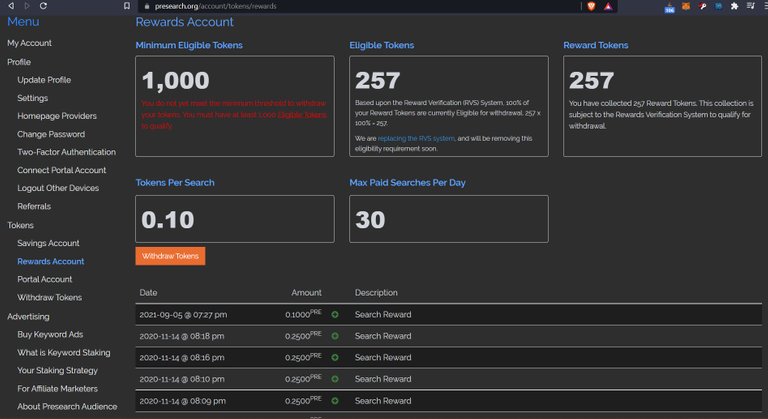Screen dimensions: 768x419
Task: Click green icon on 2020-11-14 08:18 pm row
Action: point(335,336)
